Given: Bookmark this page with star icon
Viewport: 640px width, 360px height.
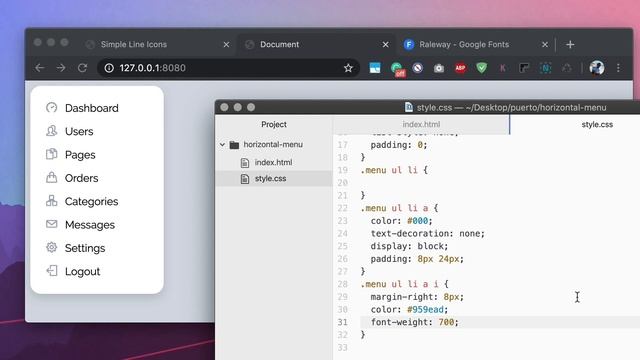Looking at the screenshot, I should click(x=348, y=68).
